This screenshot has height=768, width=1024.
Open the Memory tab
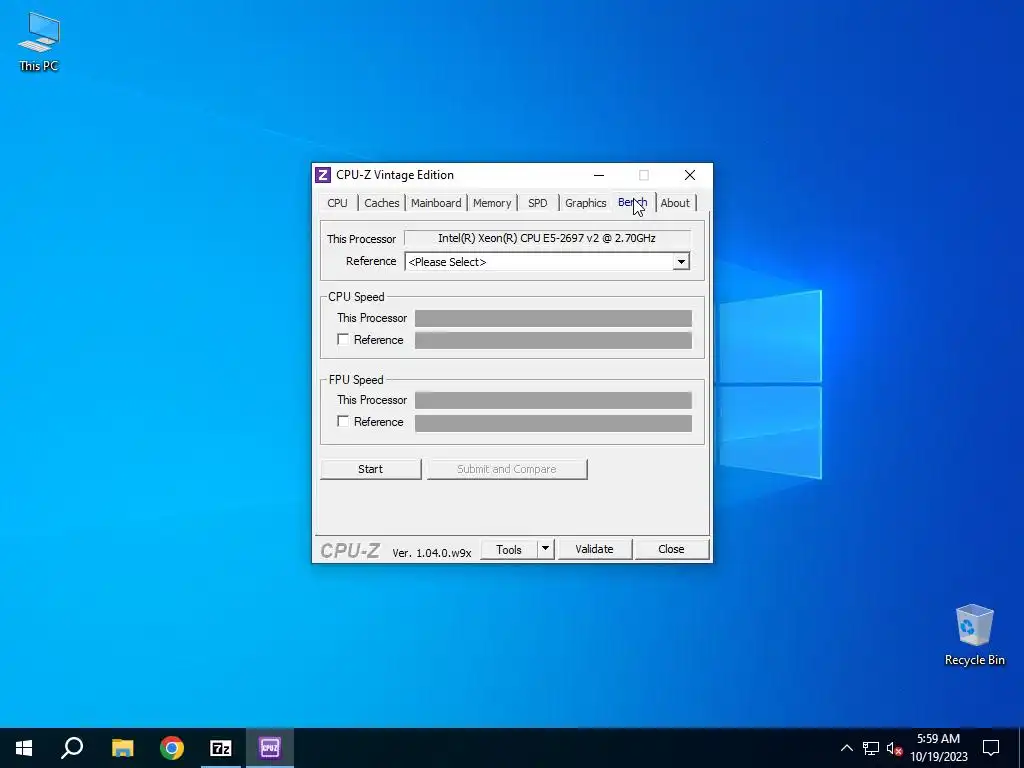[492, 203]
